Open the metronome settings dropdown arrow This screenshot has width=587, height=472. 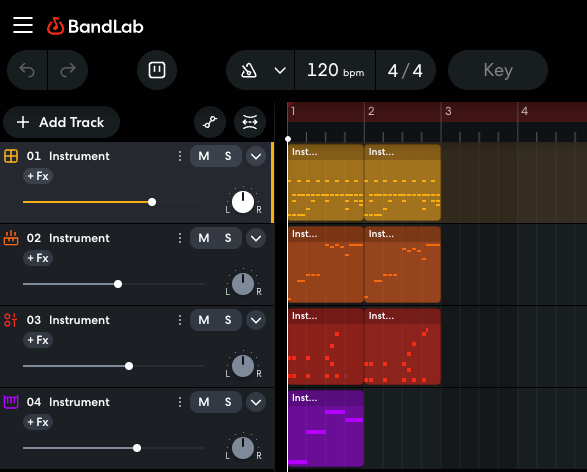coord(280,70)
